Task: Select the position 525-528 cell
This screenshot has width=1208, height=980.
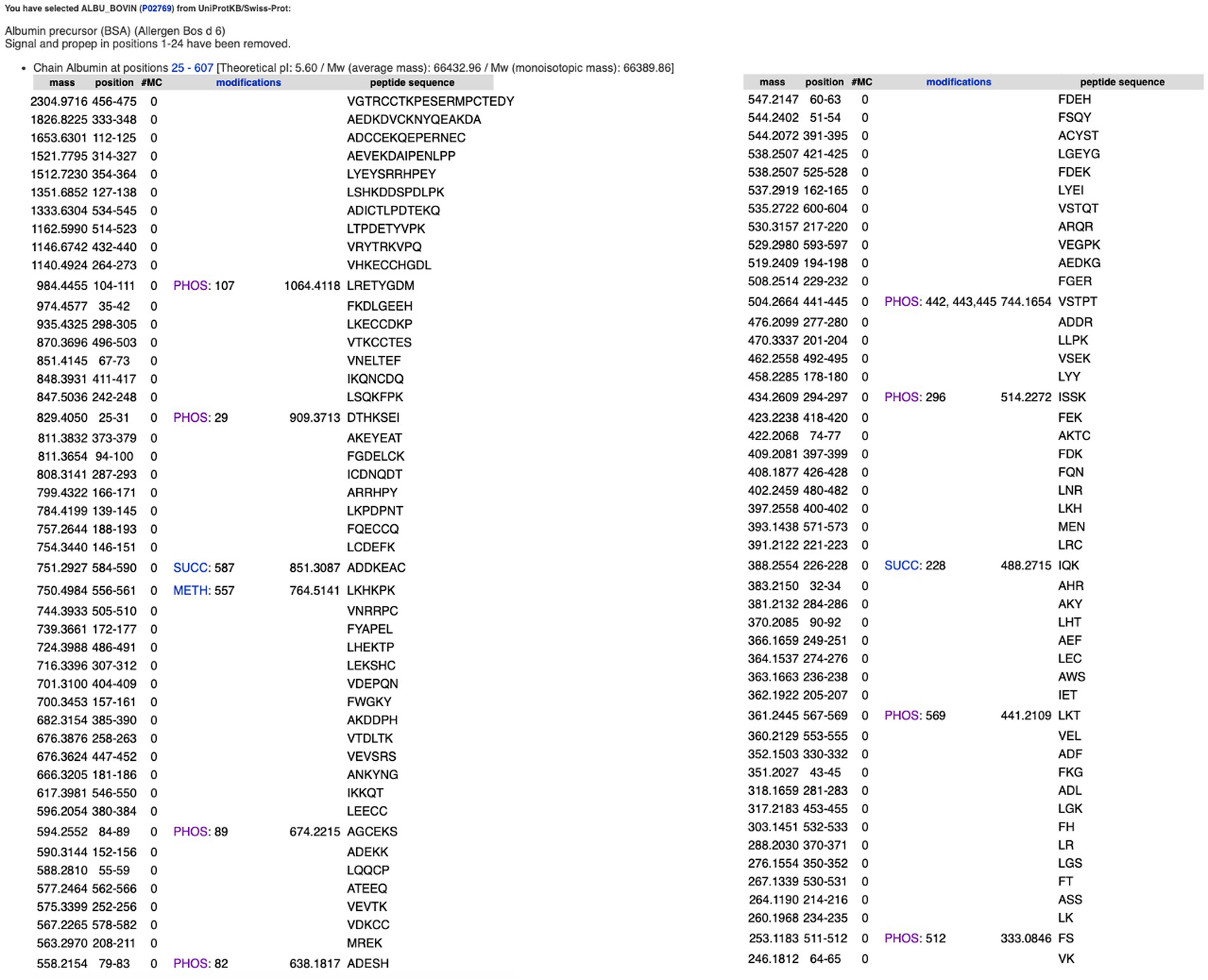Action: tap(824, 172)
